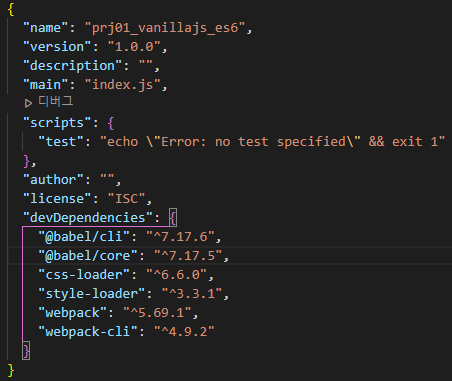Click the "name" key

(46, 28)
